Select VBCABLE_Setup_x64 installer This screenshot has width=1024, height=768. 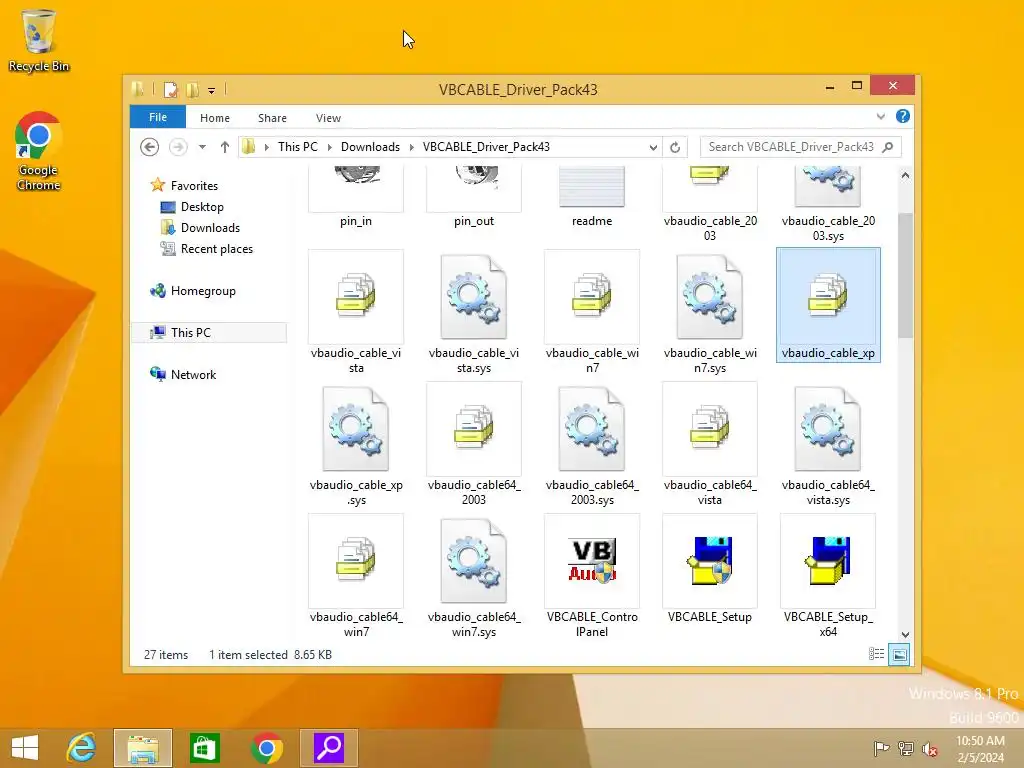click(x=828, y=577)
